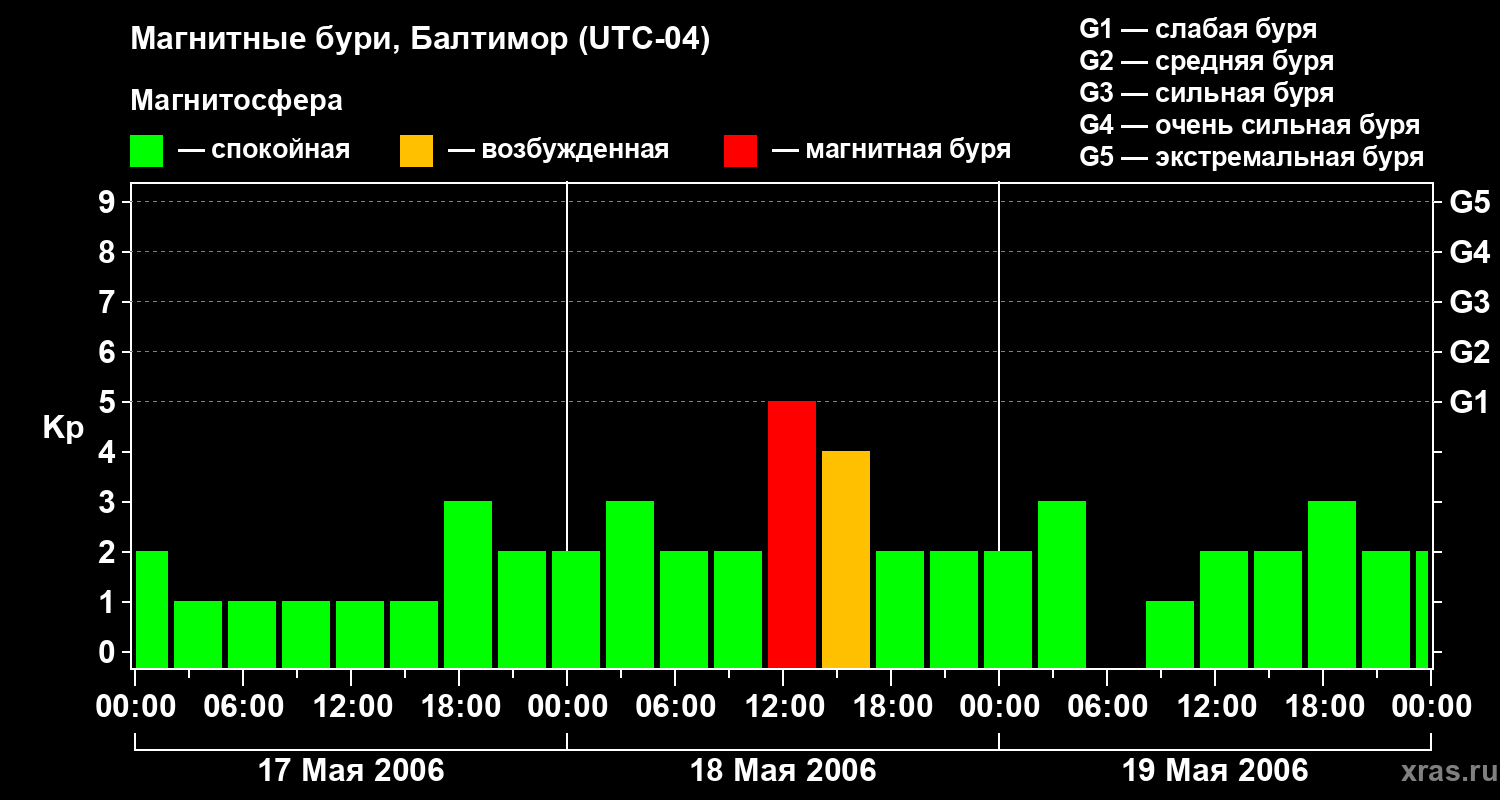Click the 09:00 Kp 1 bar on 19 Мая
The height and width of the screenshot is (800, 1500).
pos(1170,635)
